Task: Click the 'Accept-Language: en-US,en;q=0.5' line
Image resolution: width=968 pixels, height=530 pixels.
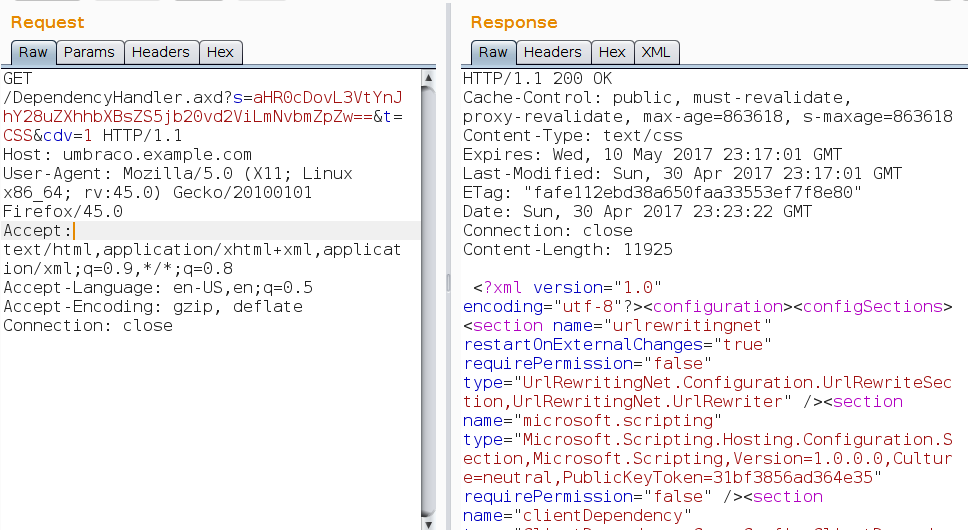Action: tap(158, 288)
